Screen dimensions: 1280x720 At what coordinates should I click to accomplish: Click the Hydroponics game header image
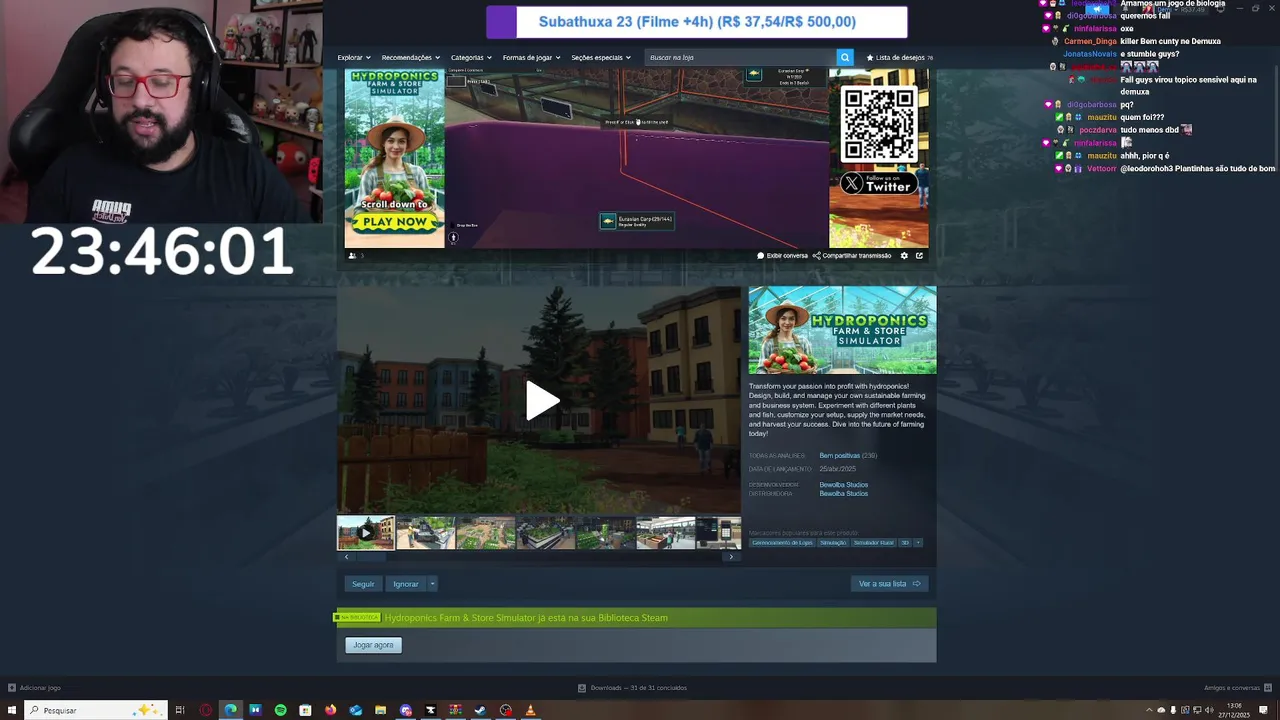842,330
